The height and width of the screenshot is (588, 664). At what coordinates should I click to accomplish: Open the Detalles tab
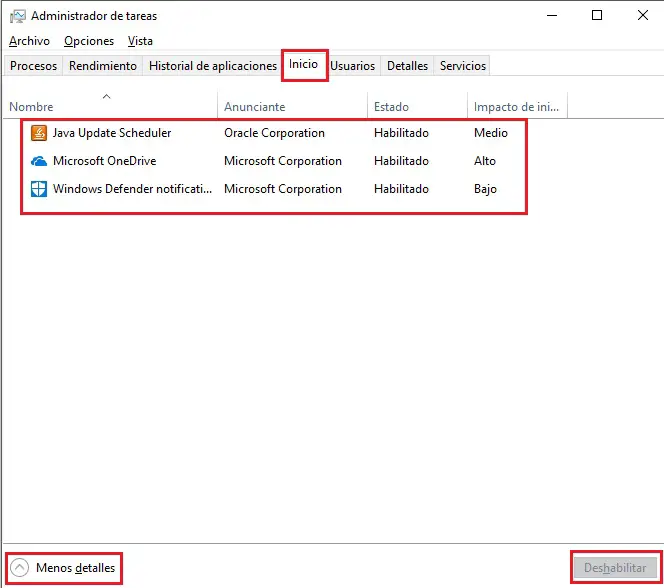coord(407,66)
